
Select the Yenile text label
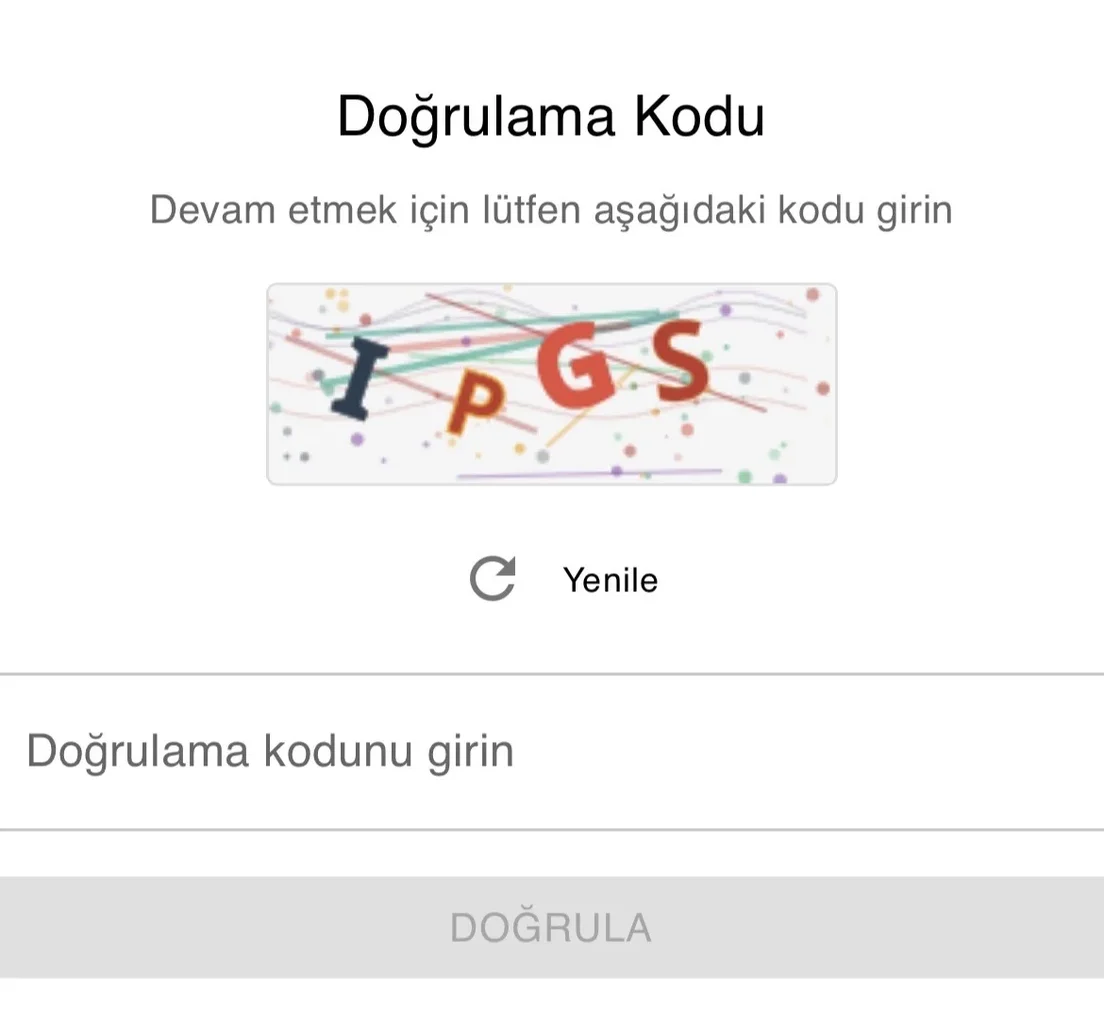[x=610, y=580]
